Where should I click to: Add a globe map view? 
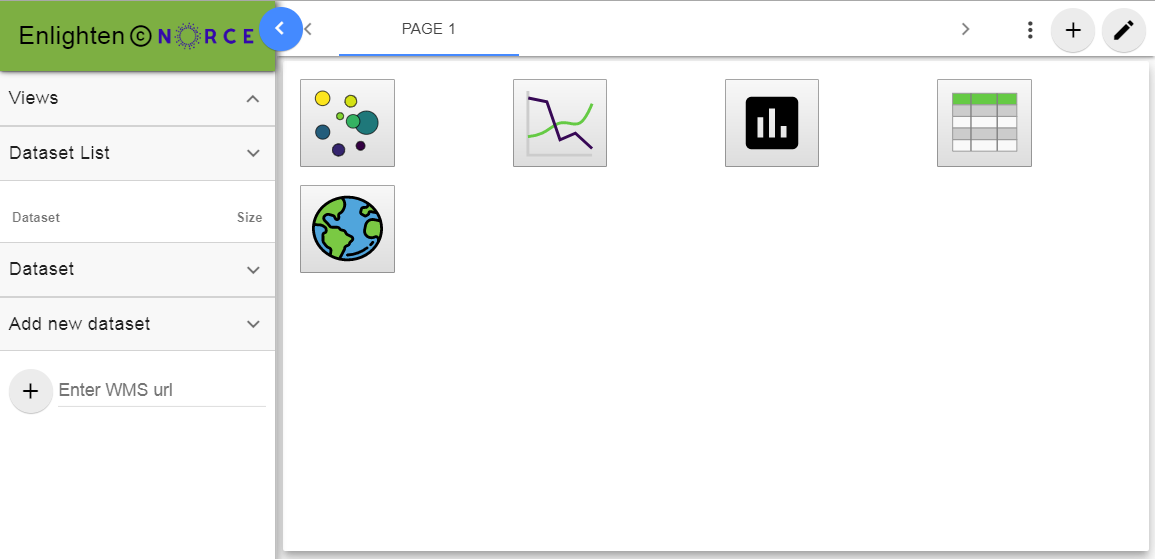tap(347, 229)
